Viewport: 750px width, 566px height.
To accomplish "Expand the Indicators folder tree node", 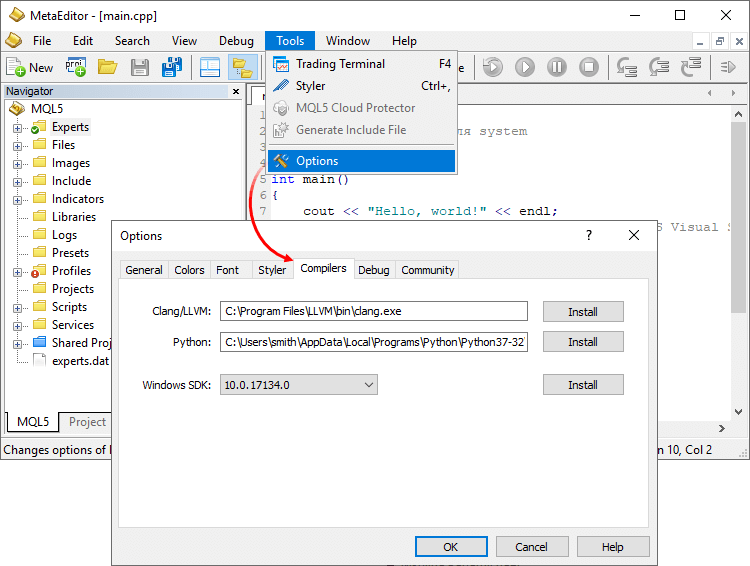I will pyautogui.click(x=17, y=200).
